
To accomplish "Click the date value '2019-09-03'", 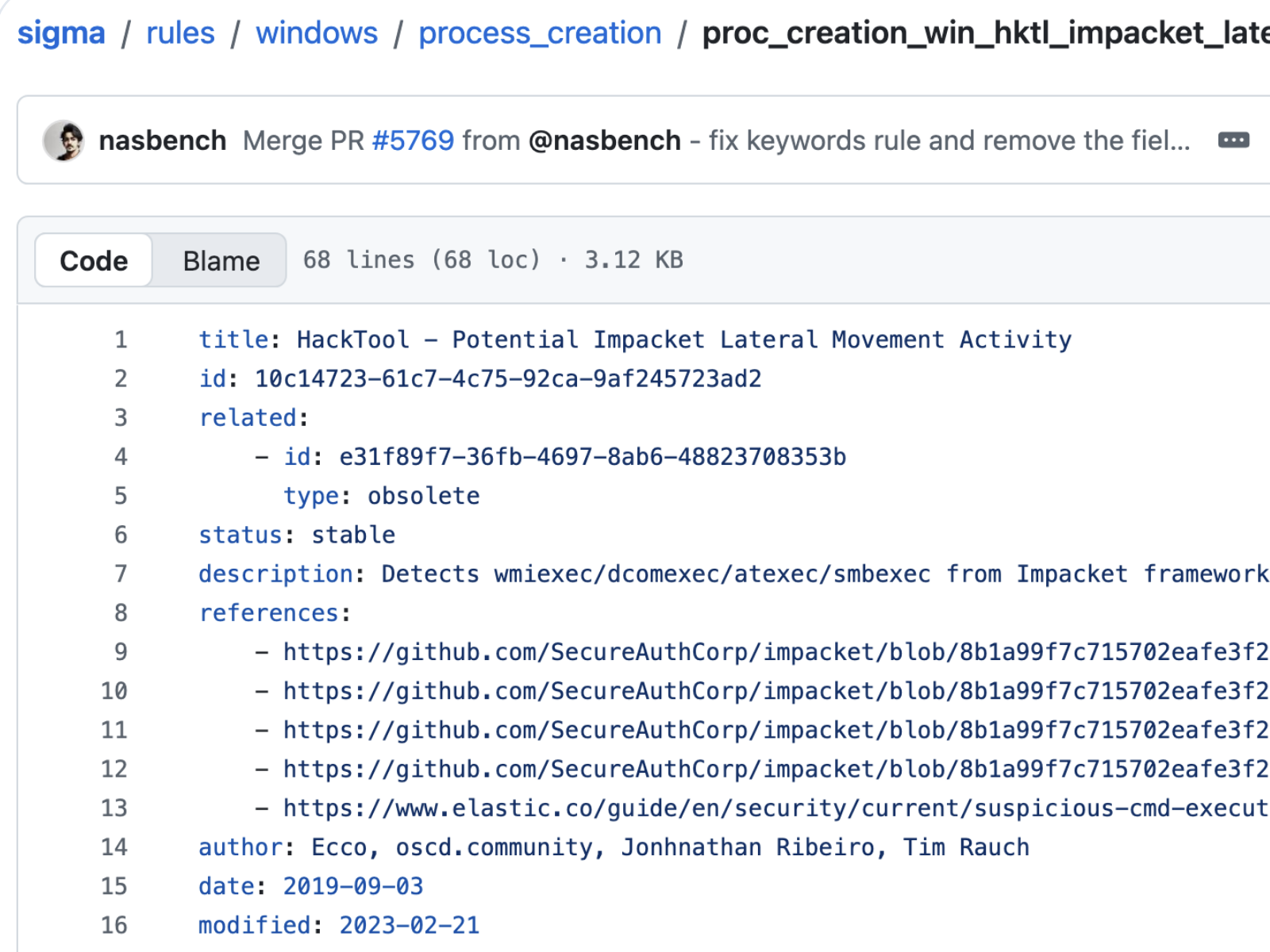I will tap(353, 886).
